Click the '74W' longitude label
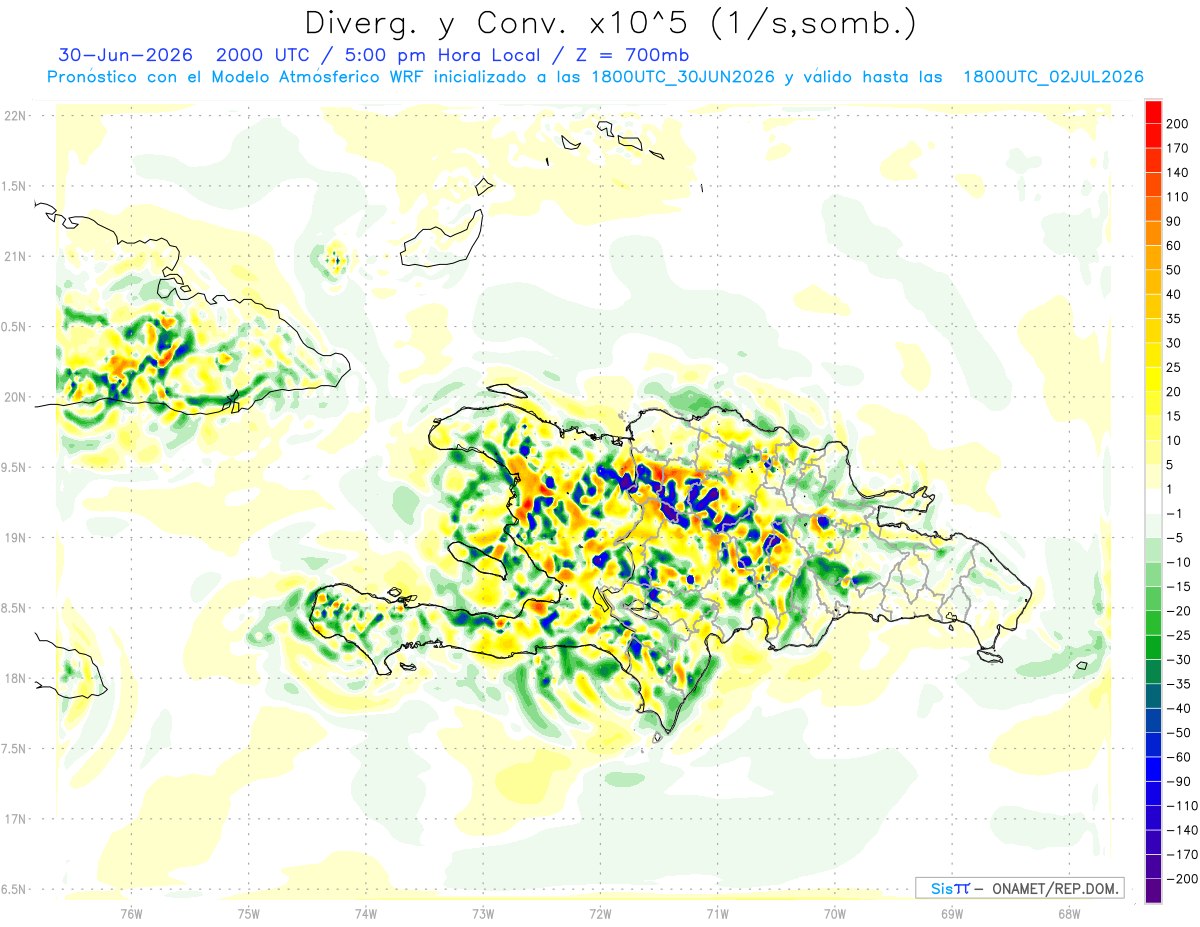 tap(366, 913)
